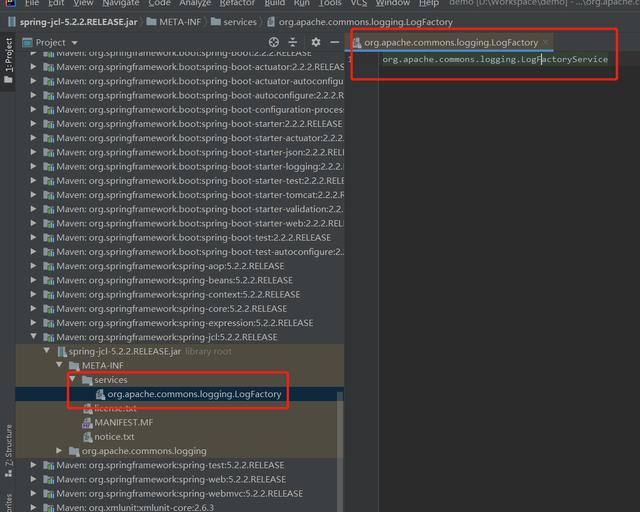Click spring-jcl jar archive icon in tree
The width and height of the screenshot is (640, 512).
(x=62, y=351)
